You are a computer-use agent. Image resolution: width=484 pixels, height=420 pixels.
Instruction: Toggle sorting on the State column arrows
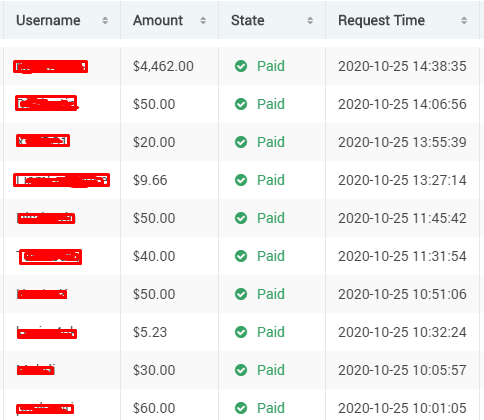(310, 21)
